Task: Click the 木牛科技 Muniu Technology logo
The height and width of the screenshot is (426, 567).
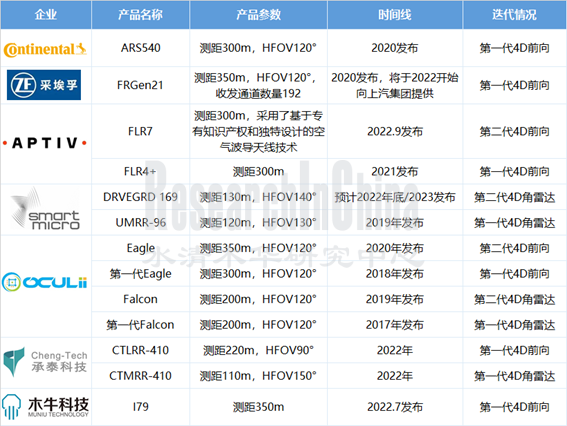Action: [x=45, y=407]
